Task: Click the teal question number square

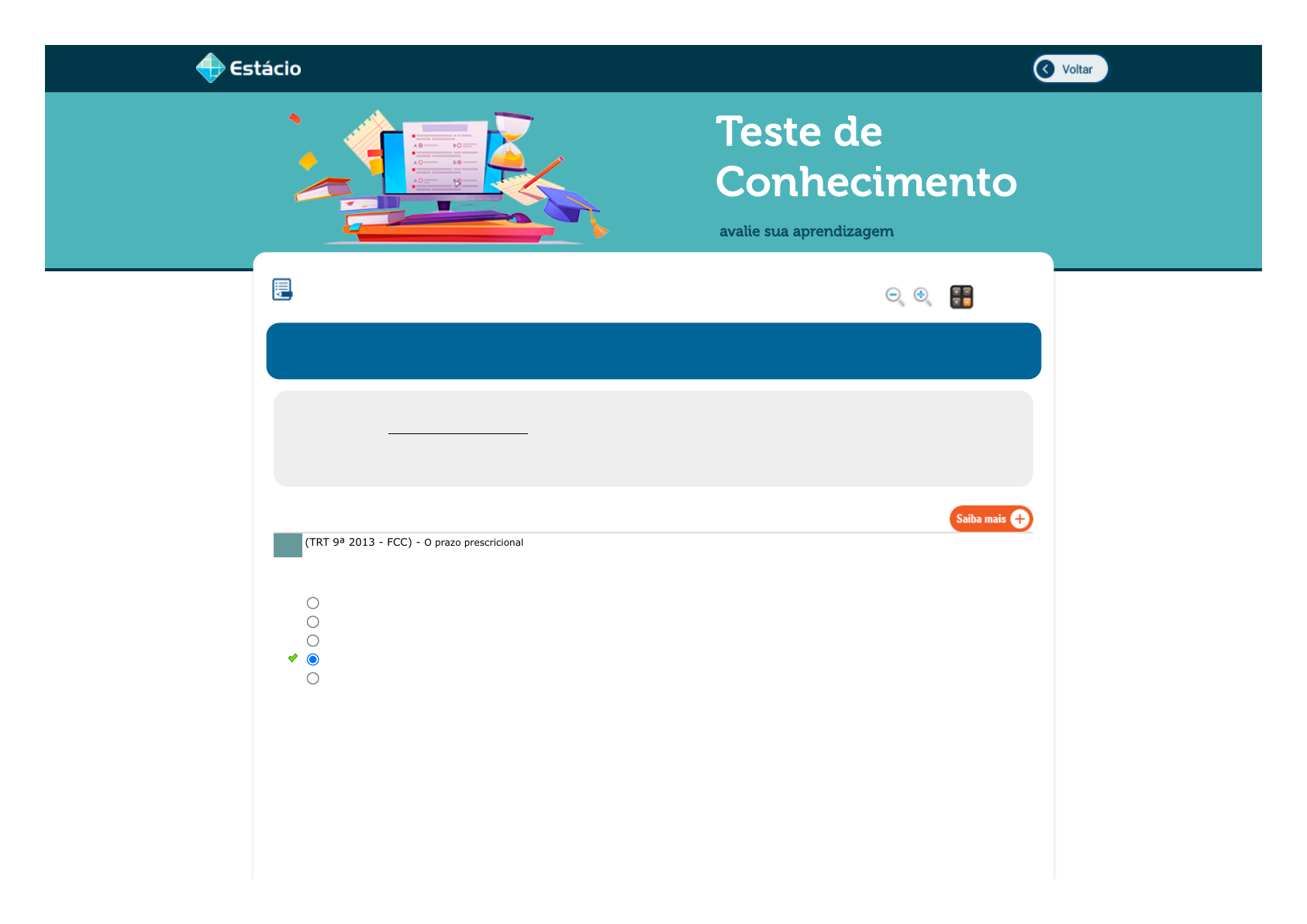Action: [288, 545]
